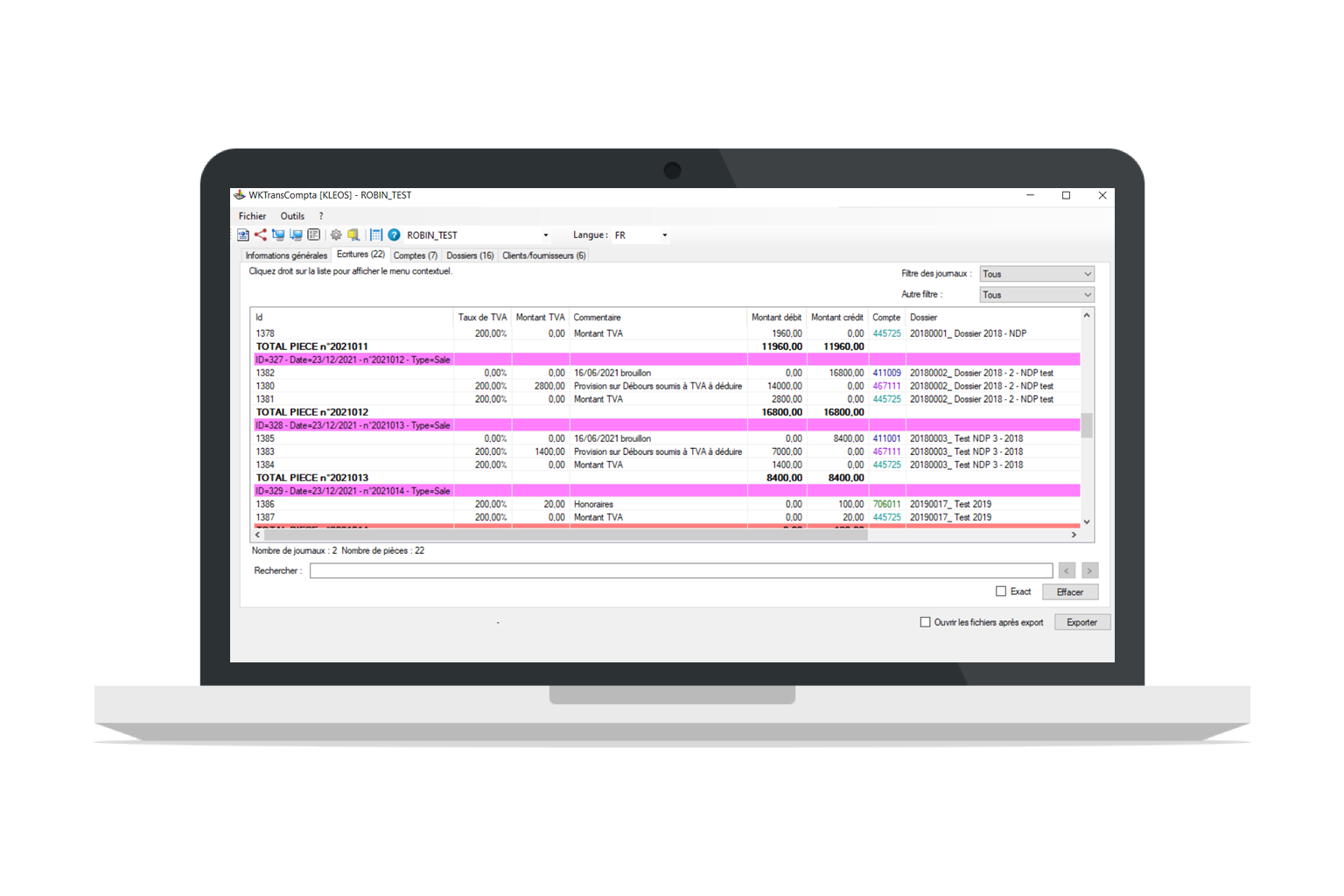
Task: Toggle 'Ouvrir les fichiers après export' checkbox
Action: click(925, 622)
